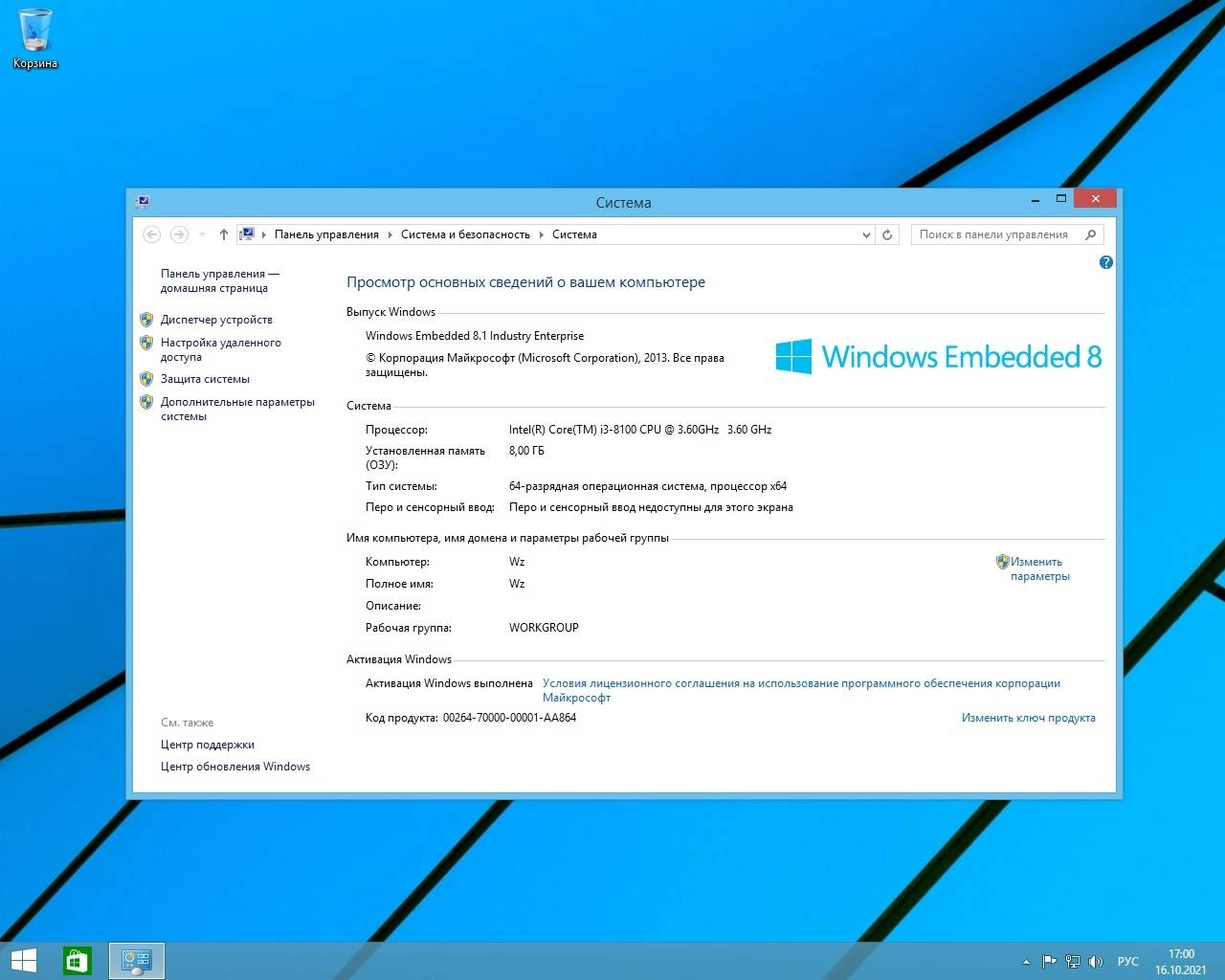Click Изменить параметры link
The height and width of the screenshot is (980, 1225).
(x=1040, y=568)
